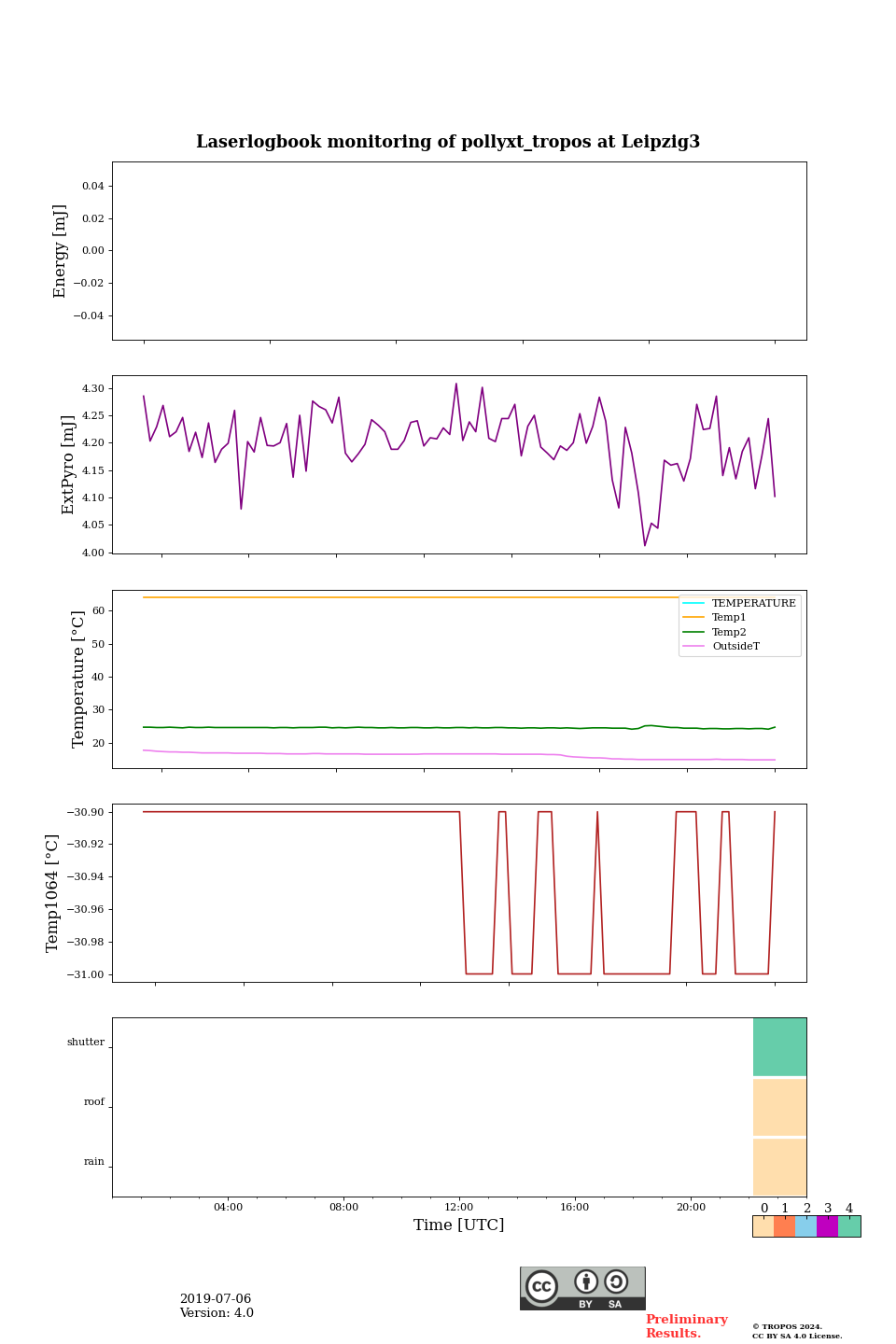896x1344 pixels.
Task: Click the magenta colorbar swatch for value 3
Action: click(827, 1226)
